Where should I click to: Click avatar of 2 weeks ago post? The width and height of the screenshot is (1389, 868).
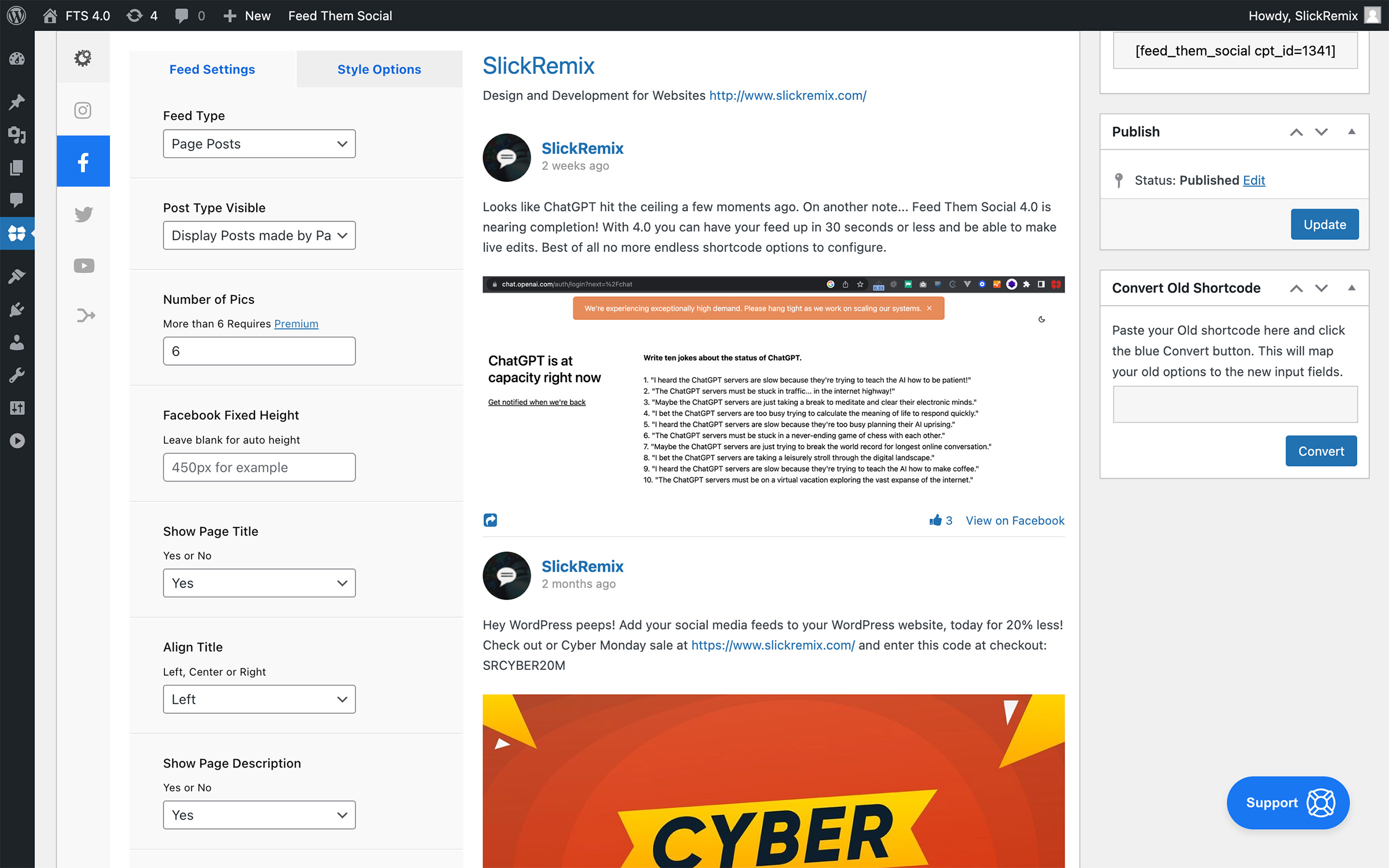click(507, 158)
